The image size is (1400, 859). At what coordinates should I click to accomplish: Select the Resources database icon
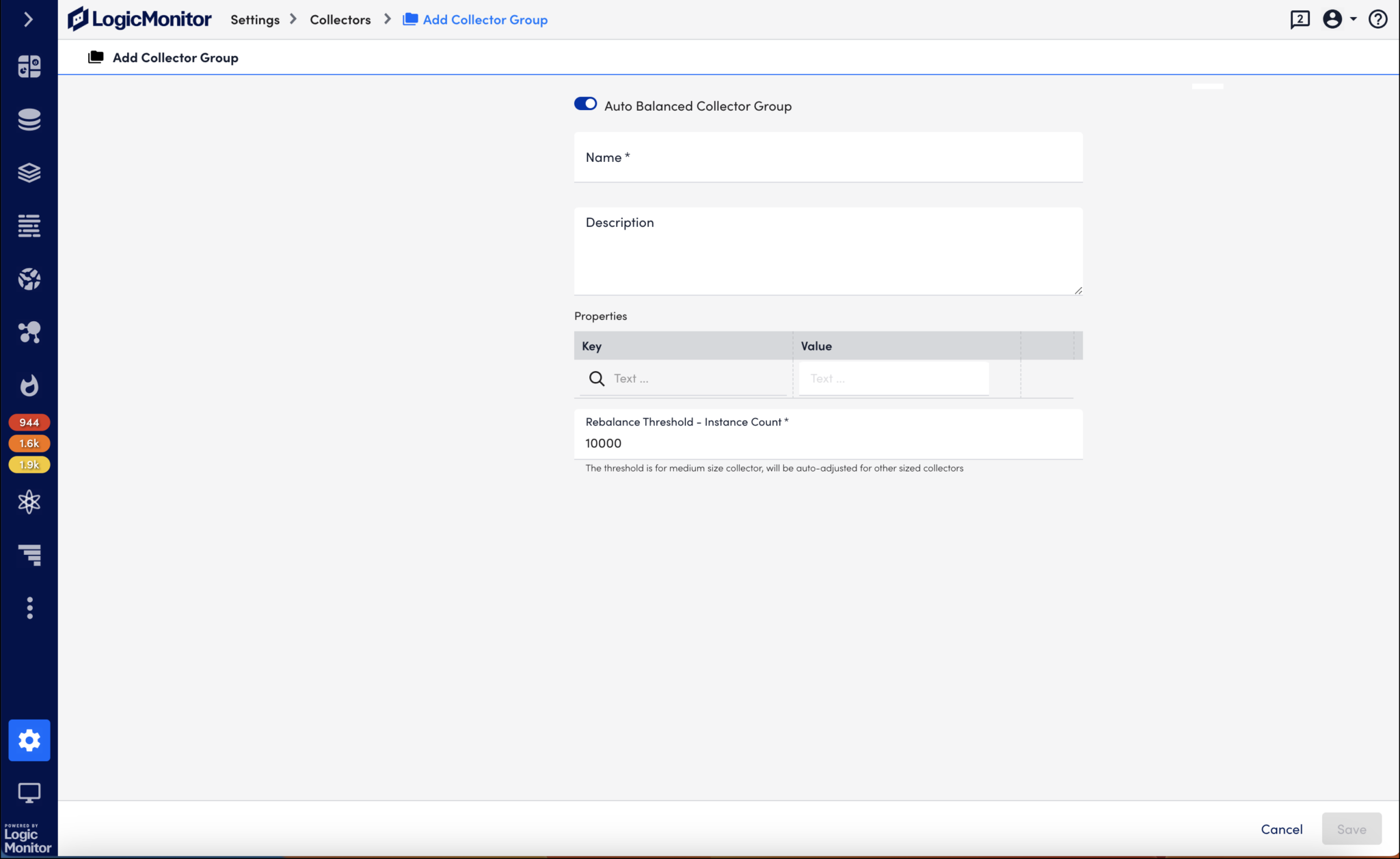29,120
